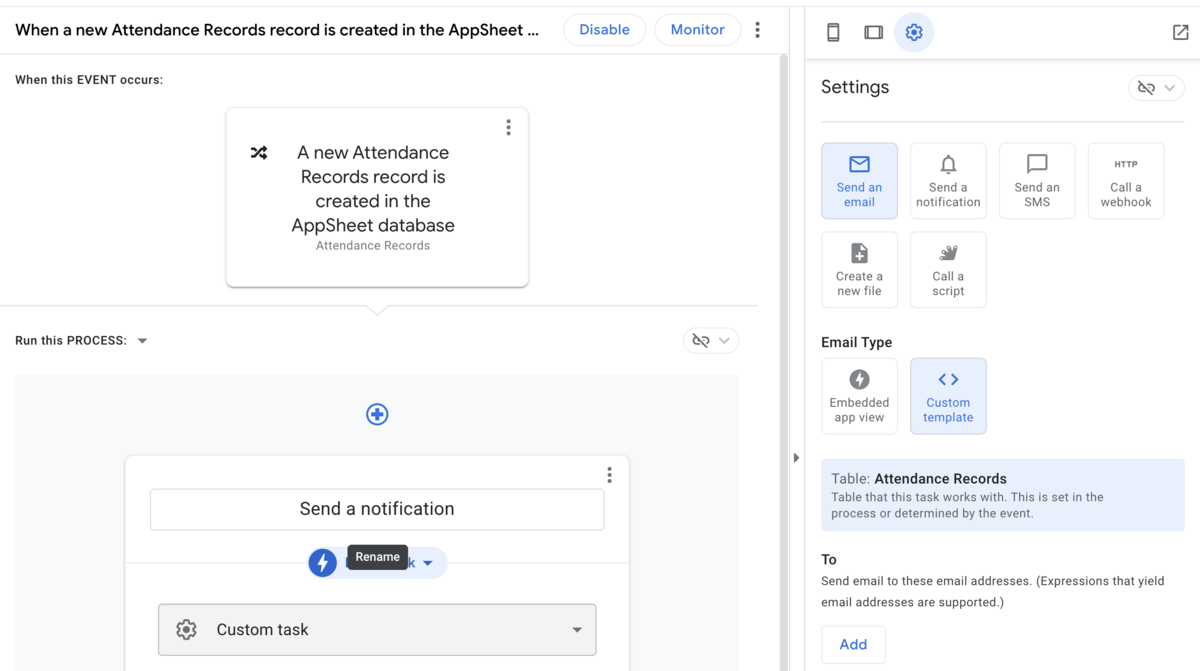Select Call a webhook option
Viewport: 1200px width, 671px height.
click(x=1126, y=181)
